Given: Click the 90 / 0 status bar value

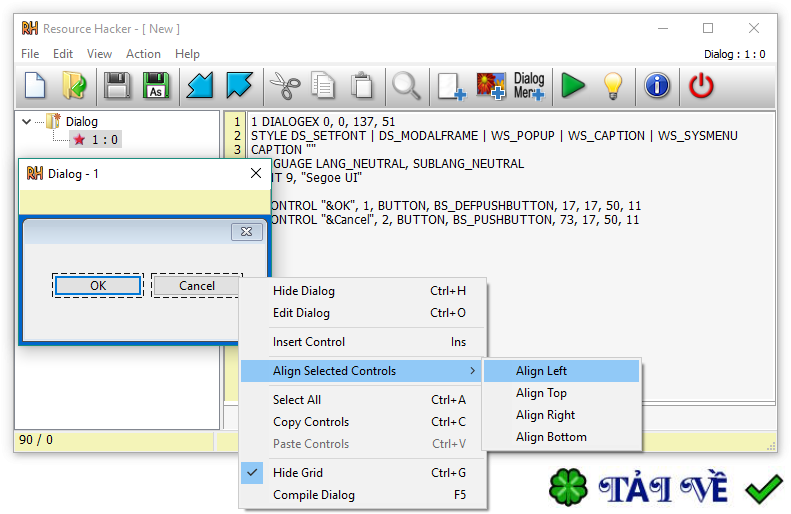Looking at the screenshot, I should pos(36,440).
